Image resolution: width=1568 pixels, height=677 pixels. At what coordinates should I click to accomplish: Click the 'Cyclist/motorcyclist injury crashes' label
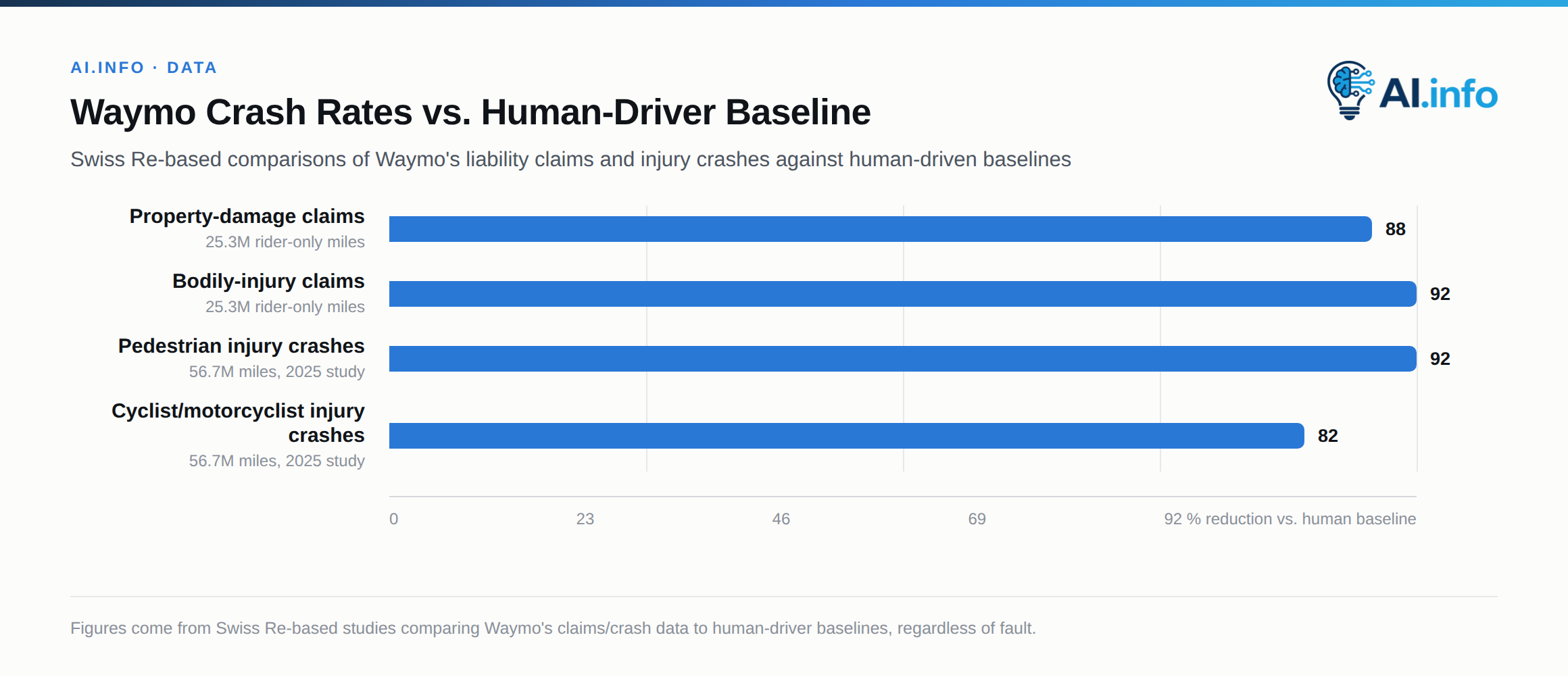coord(238,423)
